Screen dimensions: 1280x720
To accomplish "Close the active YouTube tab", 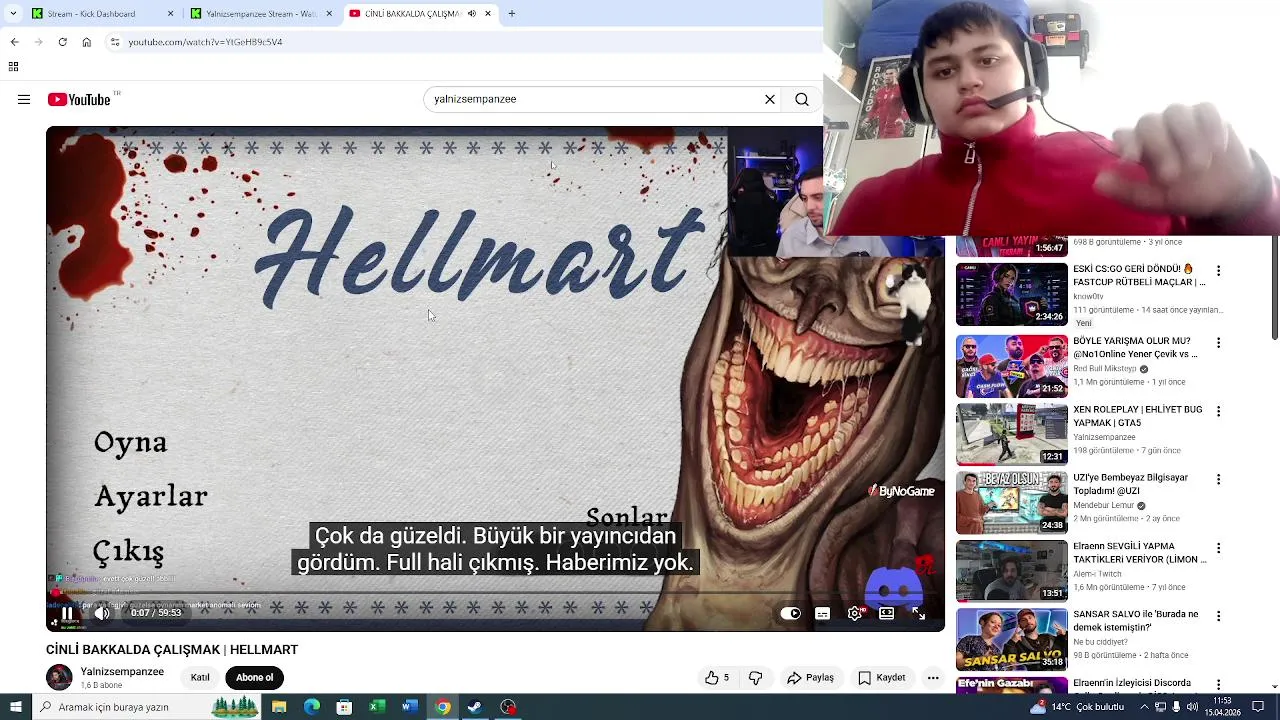I will tap(488, 14).
